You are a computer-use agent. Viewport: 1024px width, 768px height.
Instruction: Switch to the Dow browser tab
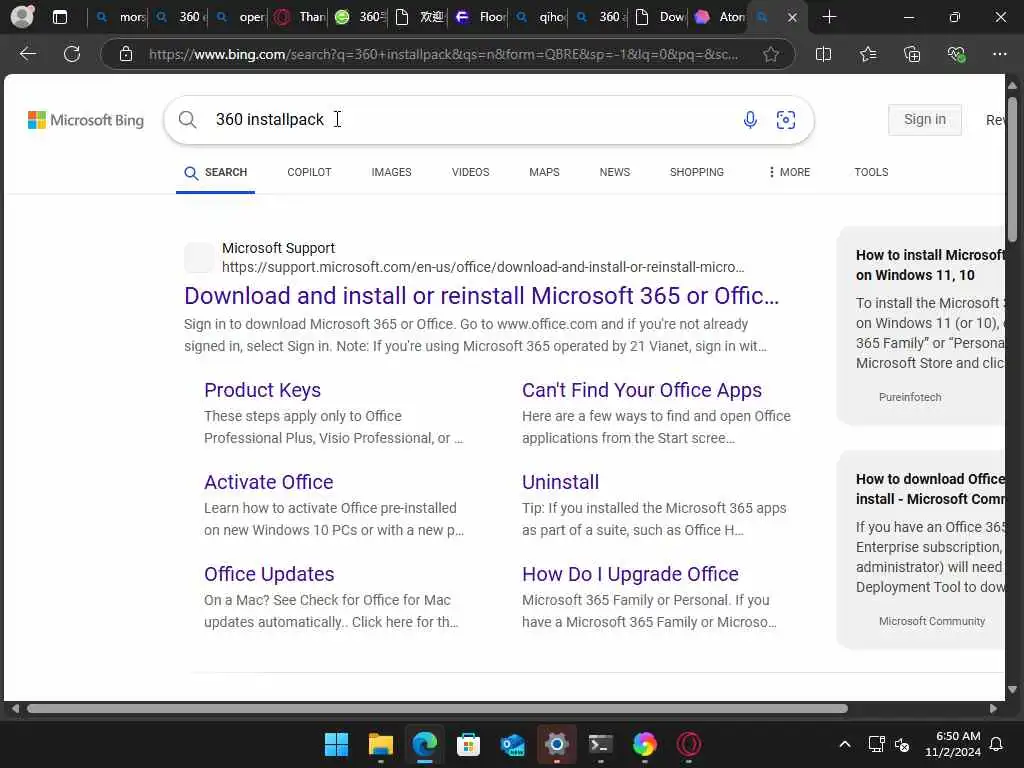pos(660,17)
